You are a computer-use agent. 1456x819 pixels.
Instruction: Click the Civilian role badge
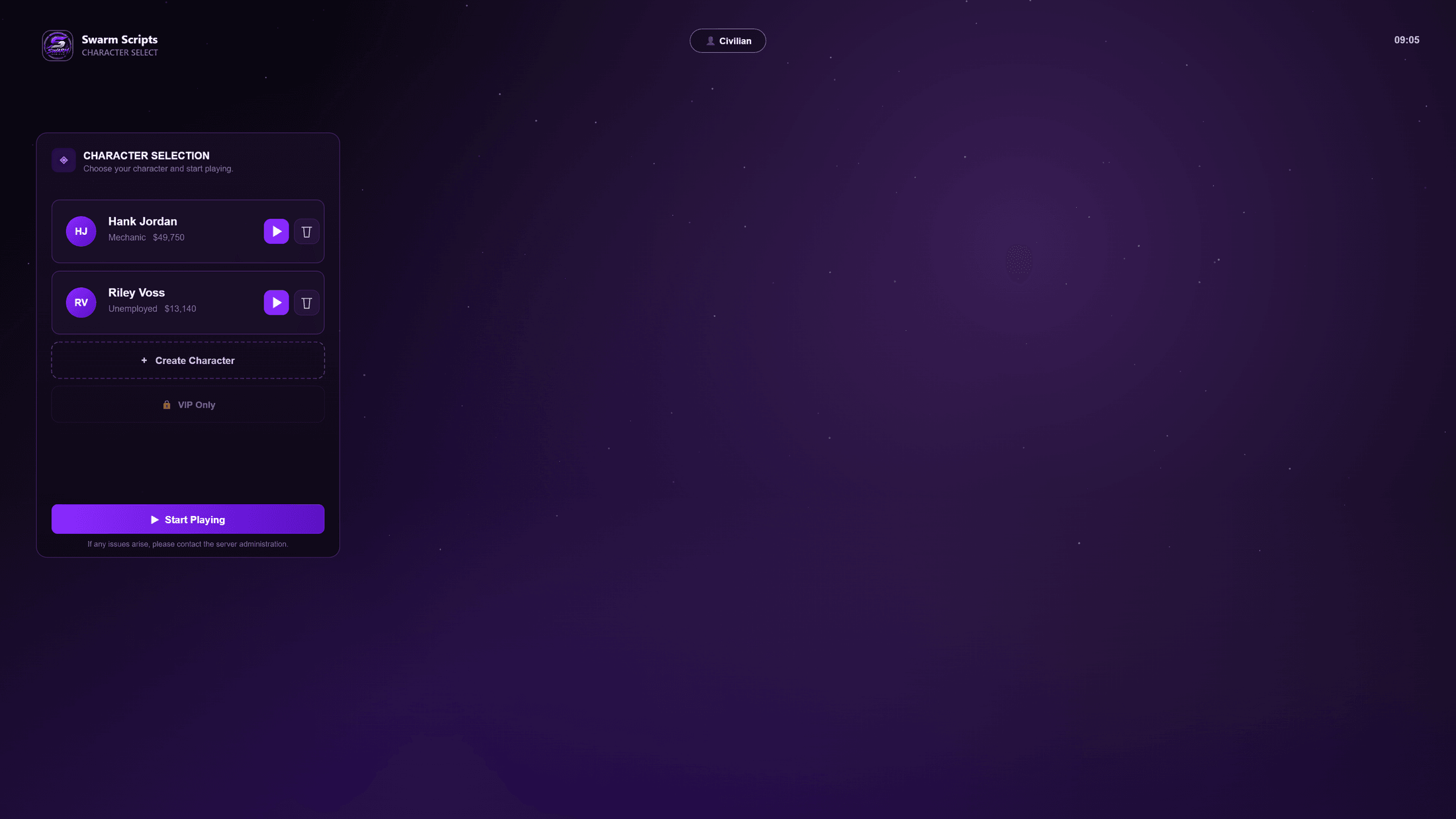tap(728, 41)
